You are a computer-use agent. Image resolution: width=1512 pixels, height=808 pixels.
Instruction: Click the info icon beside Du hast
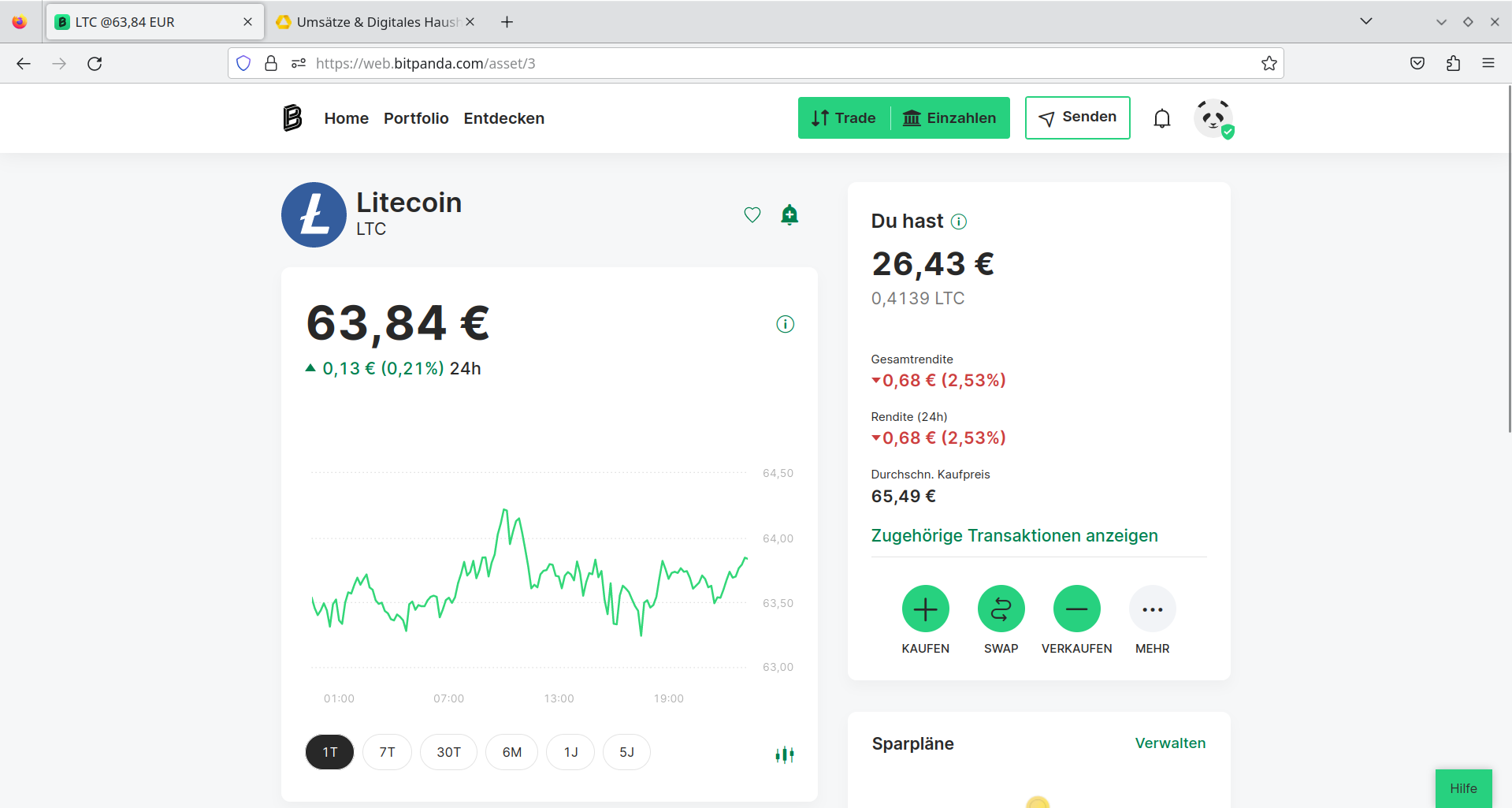(959, 222)
